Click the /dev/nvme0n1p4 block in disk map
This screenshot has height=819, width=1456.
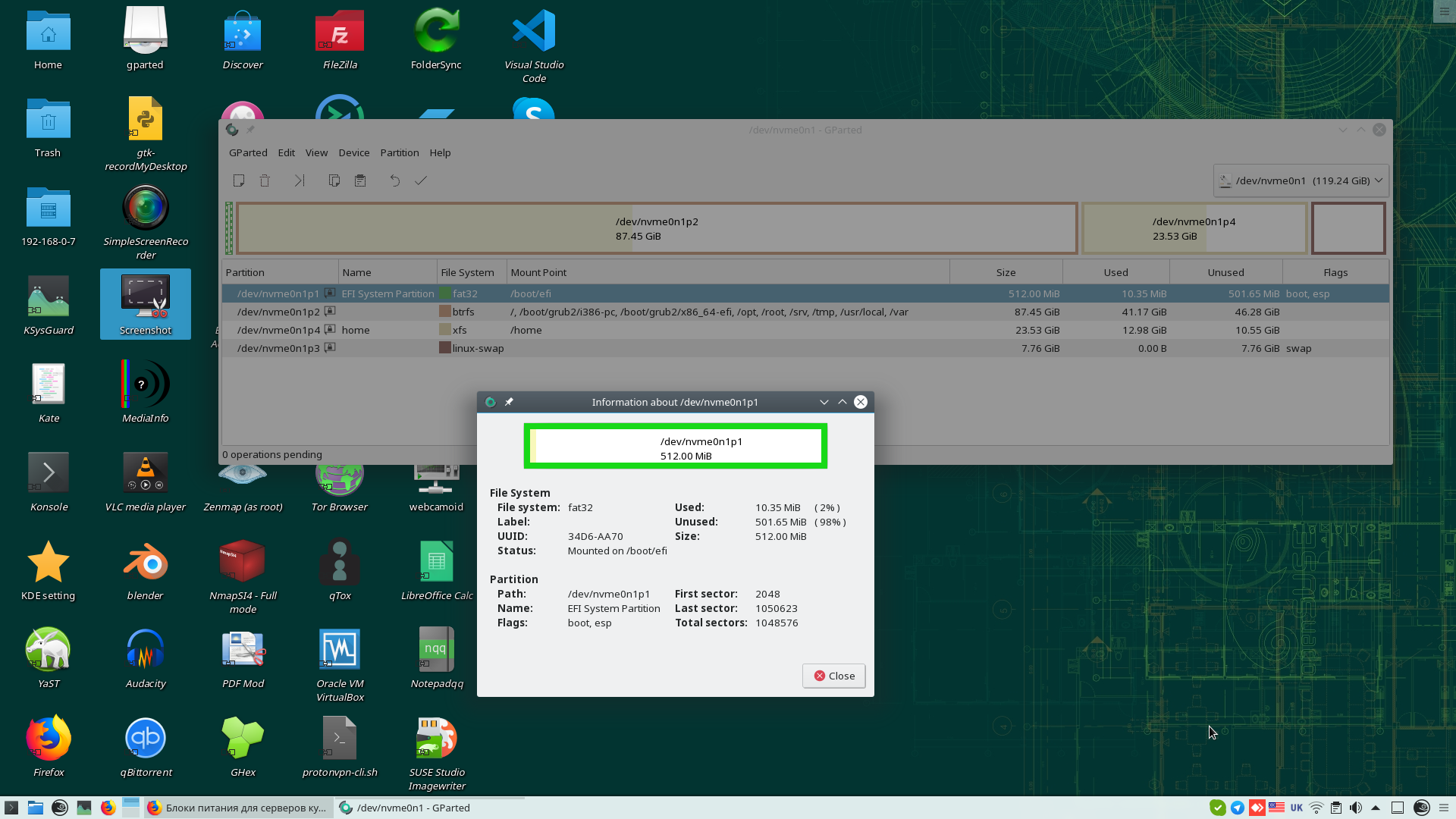pos(1194,228)
